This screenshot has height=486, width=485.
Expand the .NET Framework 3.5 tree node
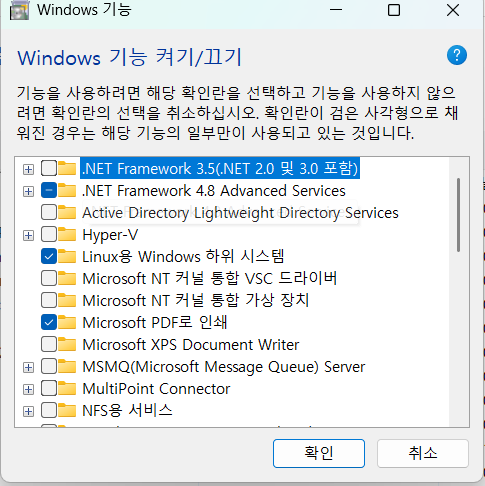coord(28,169)
